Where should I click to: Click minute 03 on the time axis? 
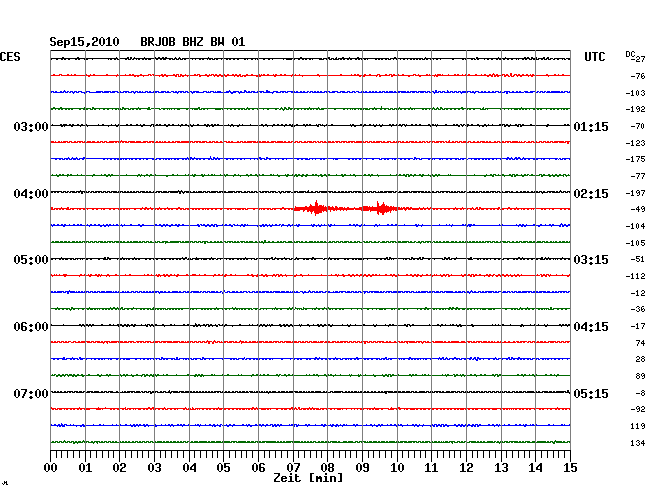click(x=154, y=468)
